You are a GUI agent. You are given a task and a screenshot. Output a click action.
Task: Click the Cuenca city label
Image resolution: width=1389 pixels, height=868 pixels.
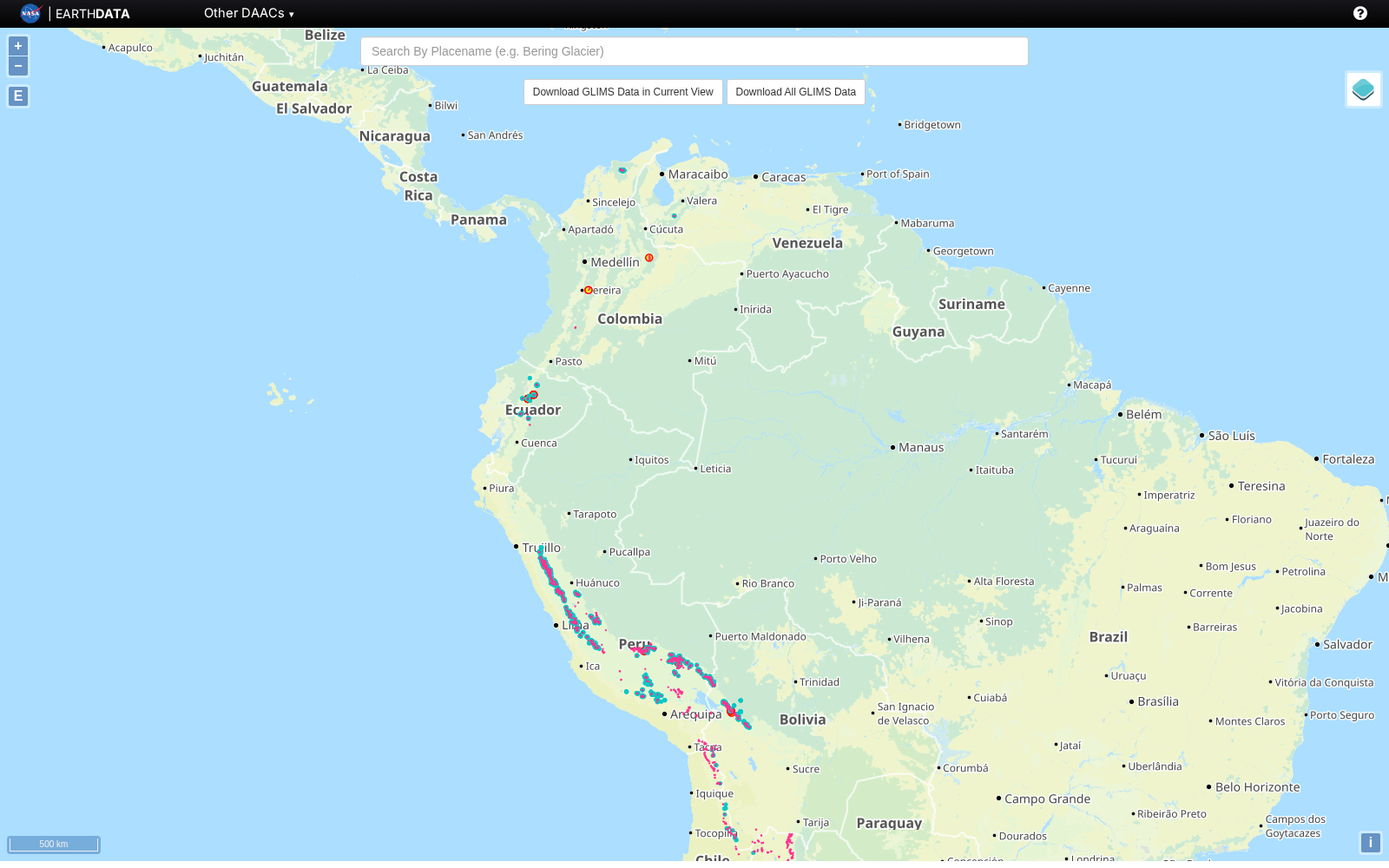tap(539, 443)
